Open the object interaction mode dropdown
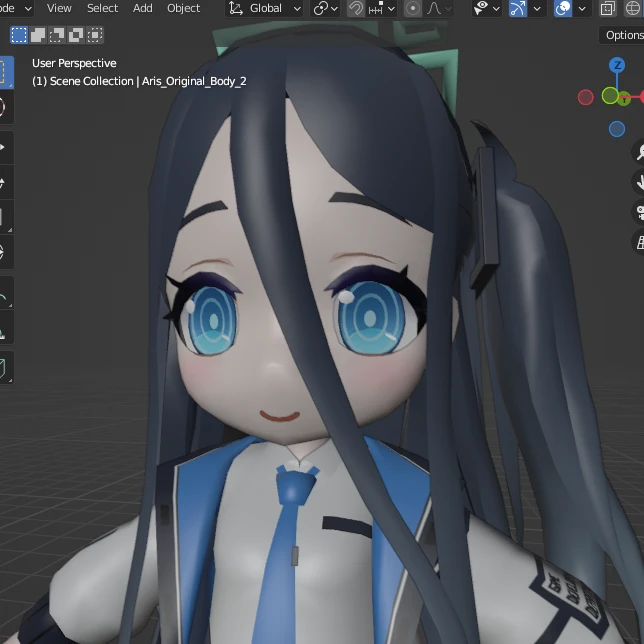 [x=16, y=8]
